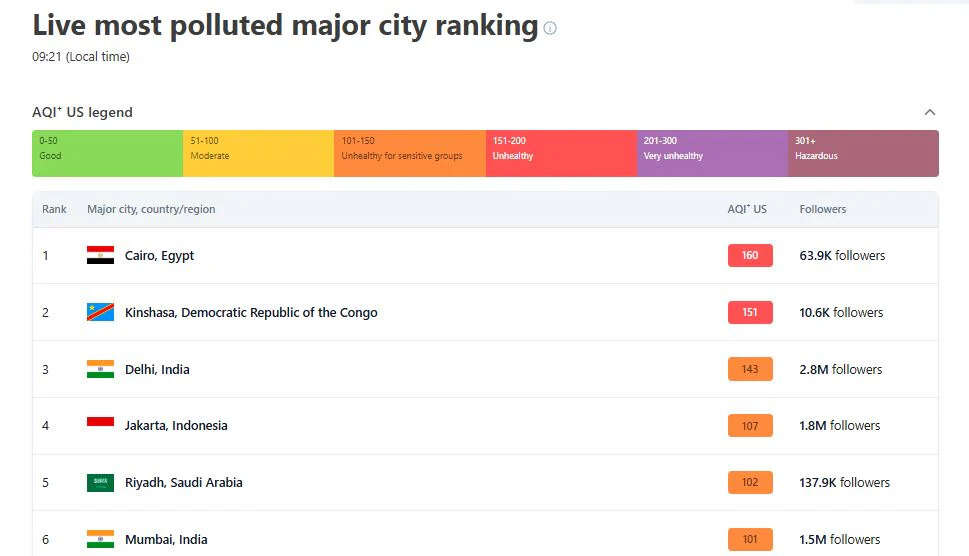Screen dimensions: 969x556
Task: Click the Indonesia flag icon
Action: 100,425
